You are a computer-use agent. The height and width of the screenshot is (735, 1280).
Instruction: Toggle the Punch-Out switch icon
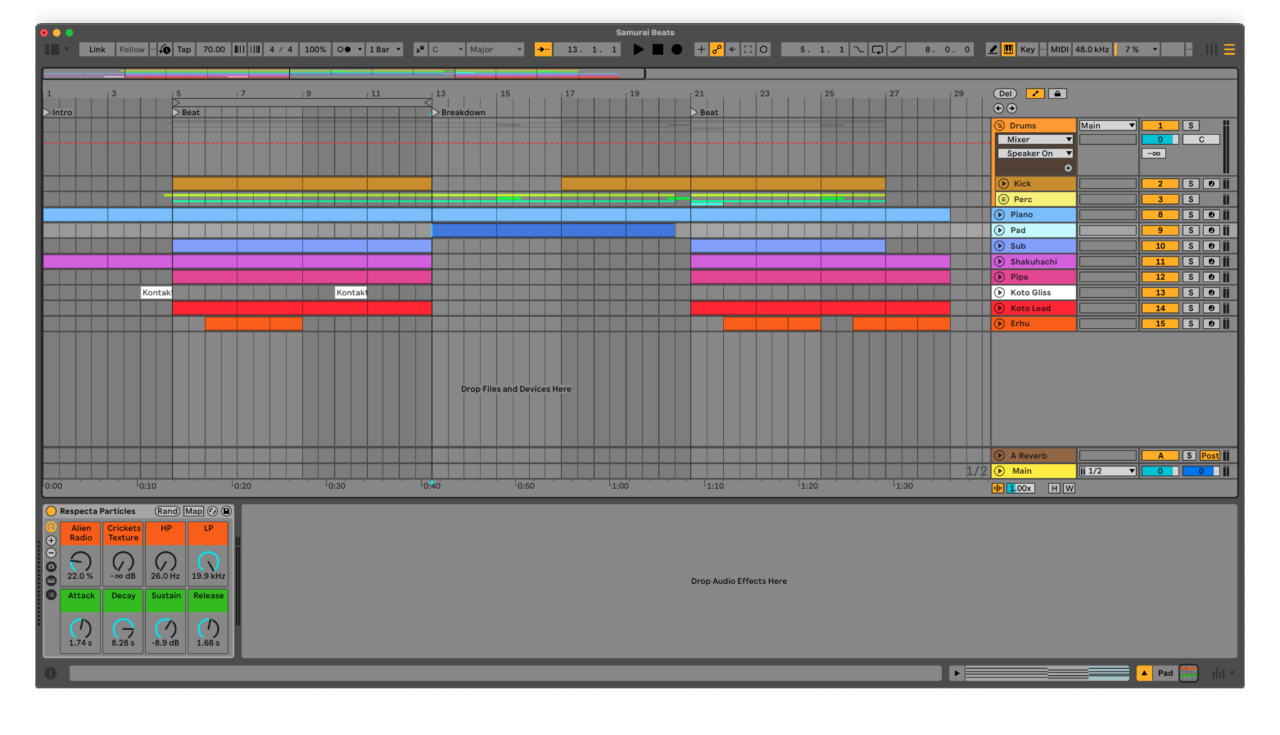pyautogui.click(x=896, y=49)
